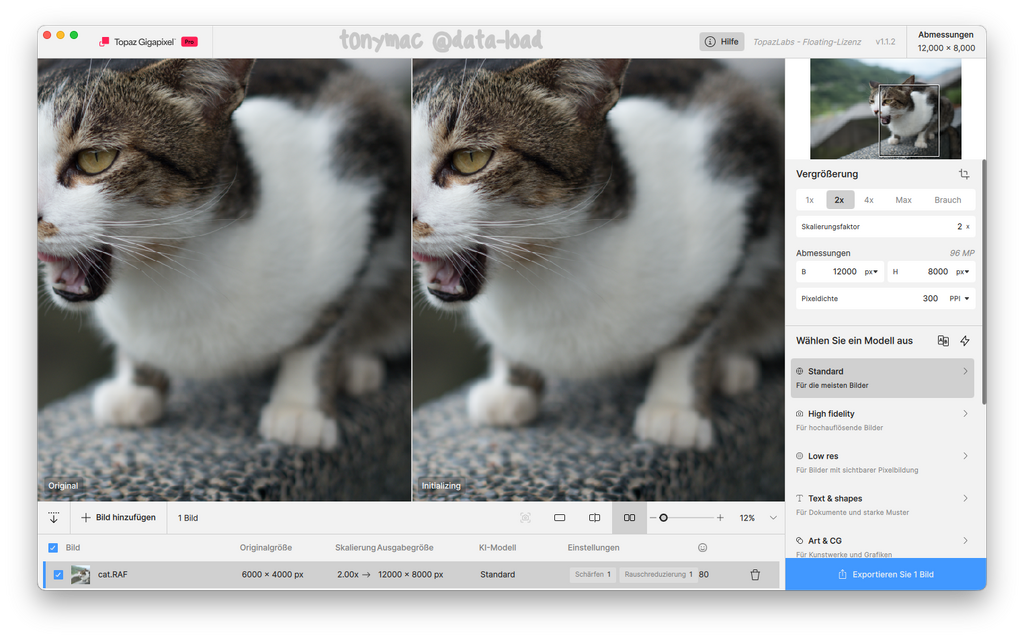Image resolution: width=1024 pixels, height=640 pixels.
Task: Switch to single image view
Action: coord(559,518)
